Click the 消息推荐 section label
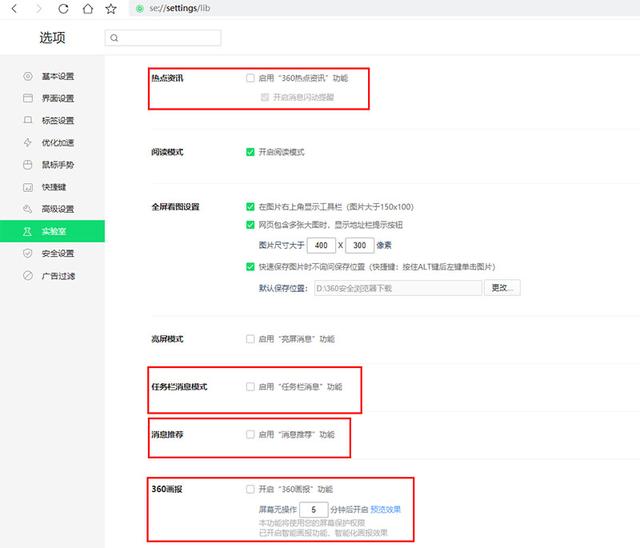640x548 pixels. point(167,434)
